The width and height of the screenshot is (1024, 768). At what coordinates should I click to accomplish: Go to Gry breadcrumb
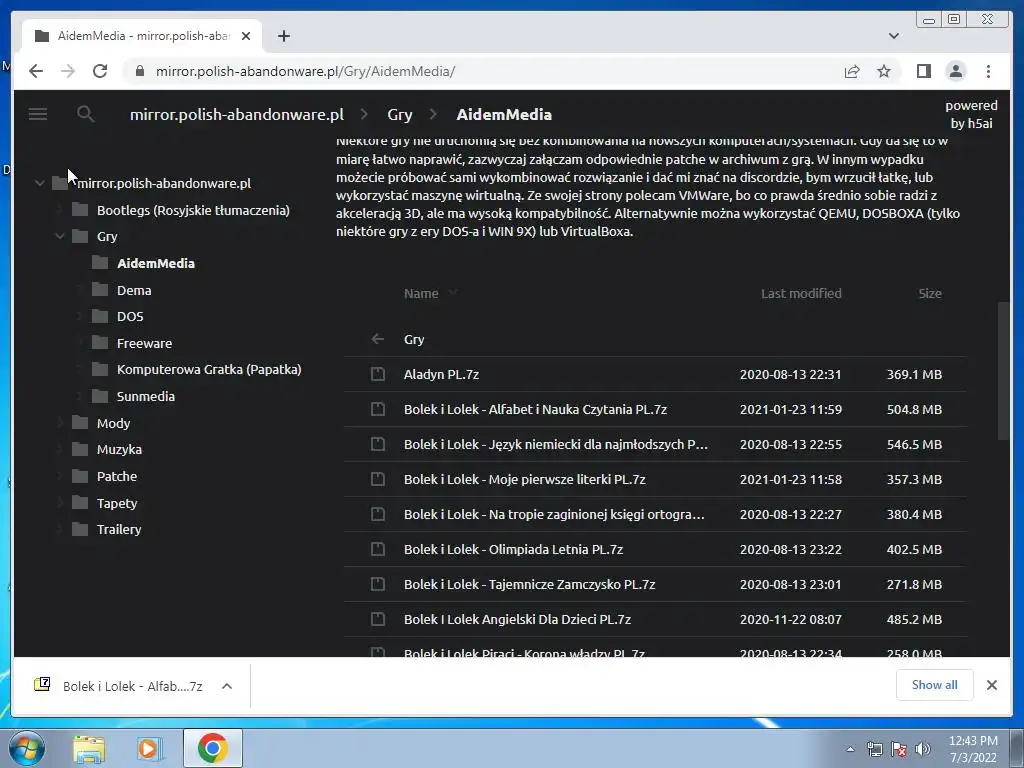[x=400, y=114]
